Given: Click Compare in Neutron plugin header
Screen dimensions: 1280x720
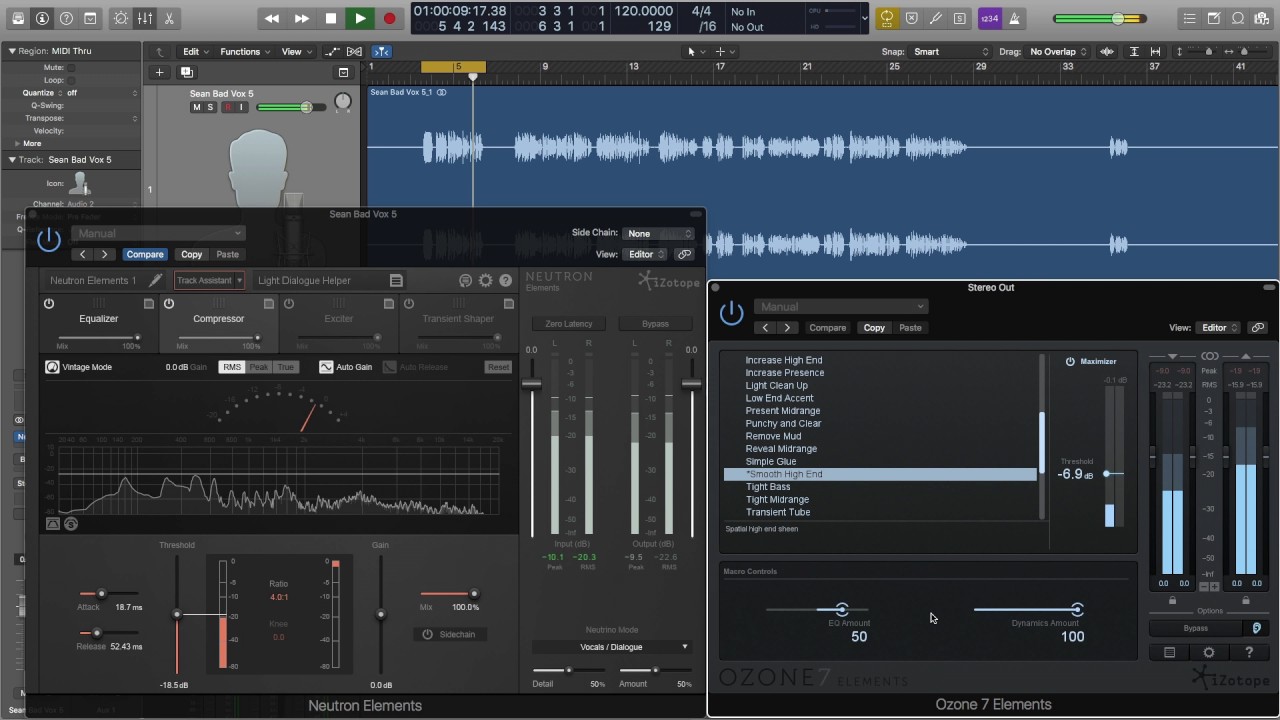Looking at the screenshot, I should pyautogui.click(x=144, y=254).
